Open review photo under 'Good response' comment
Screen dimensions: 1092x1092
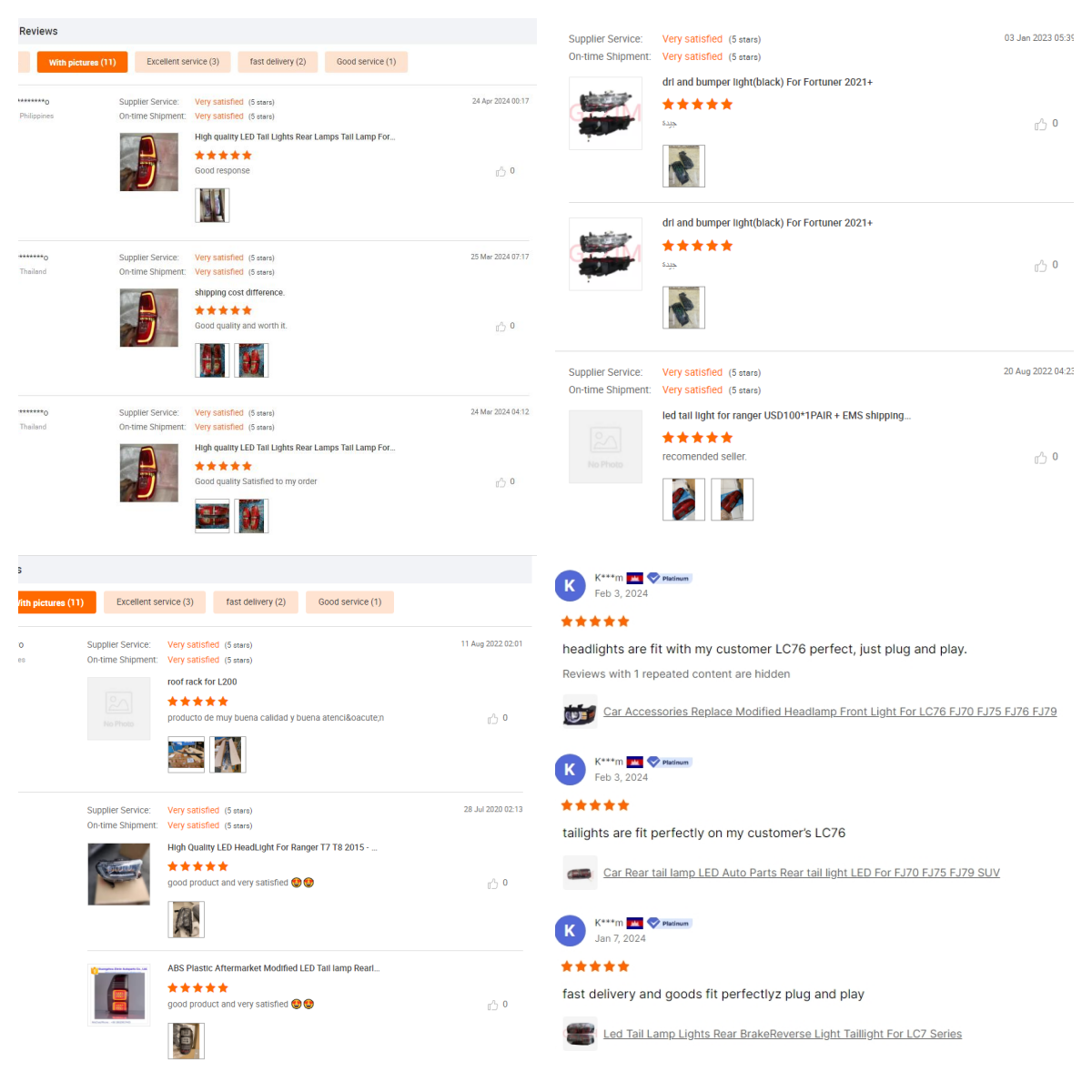[x=212, y=206]
